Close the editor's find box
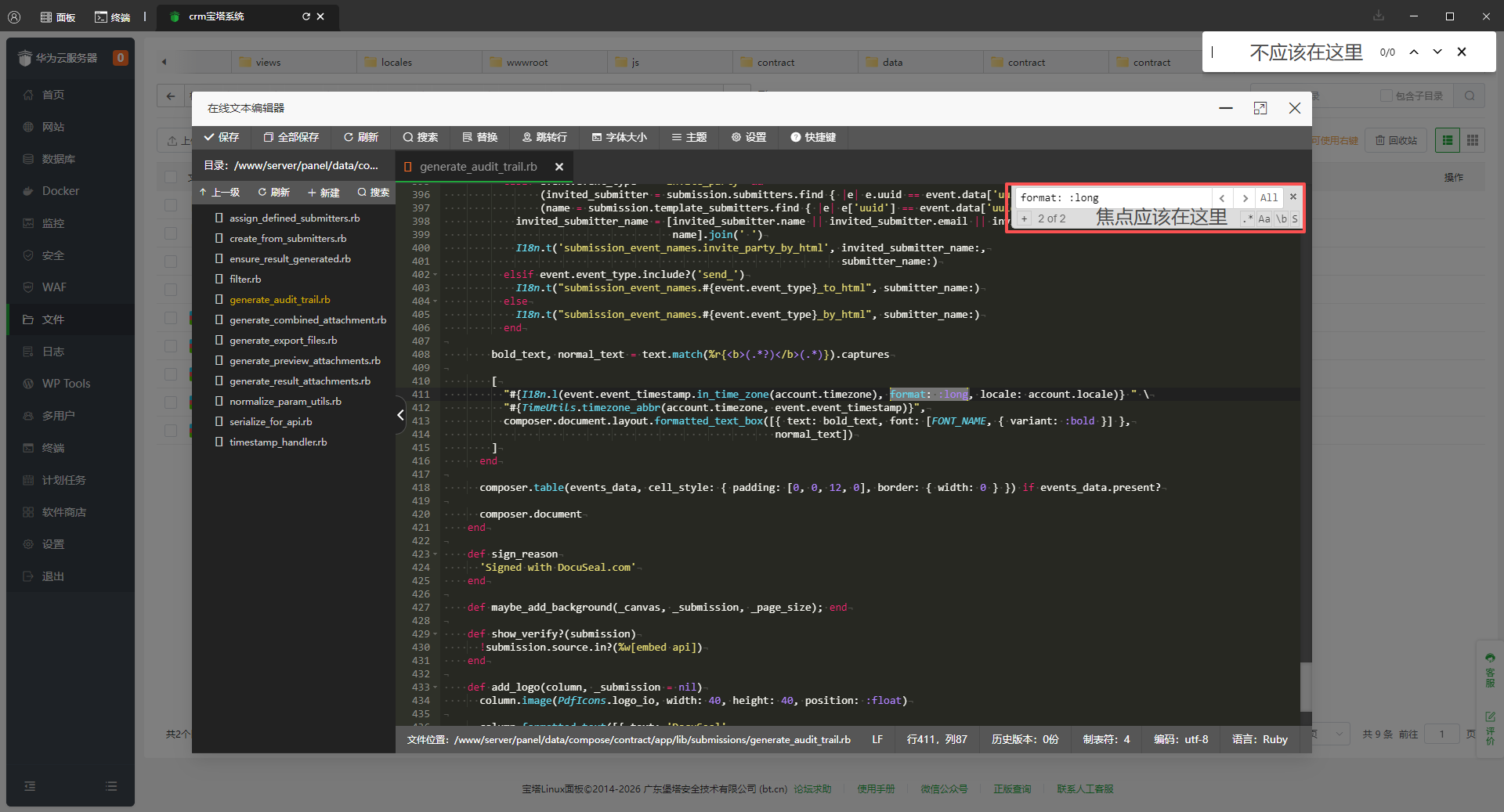This screenshot has height=812, width=1504. [1293, 197]
